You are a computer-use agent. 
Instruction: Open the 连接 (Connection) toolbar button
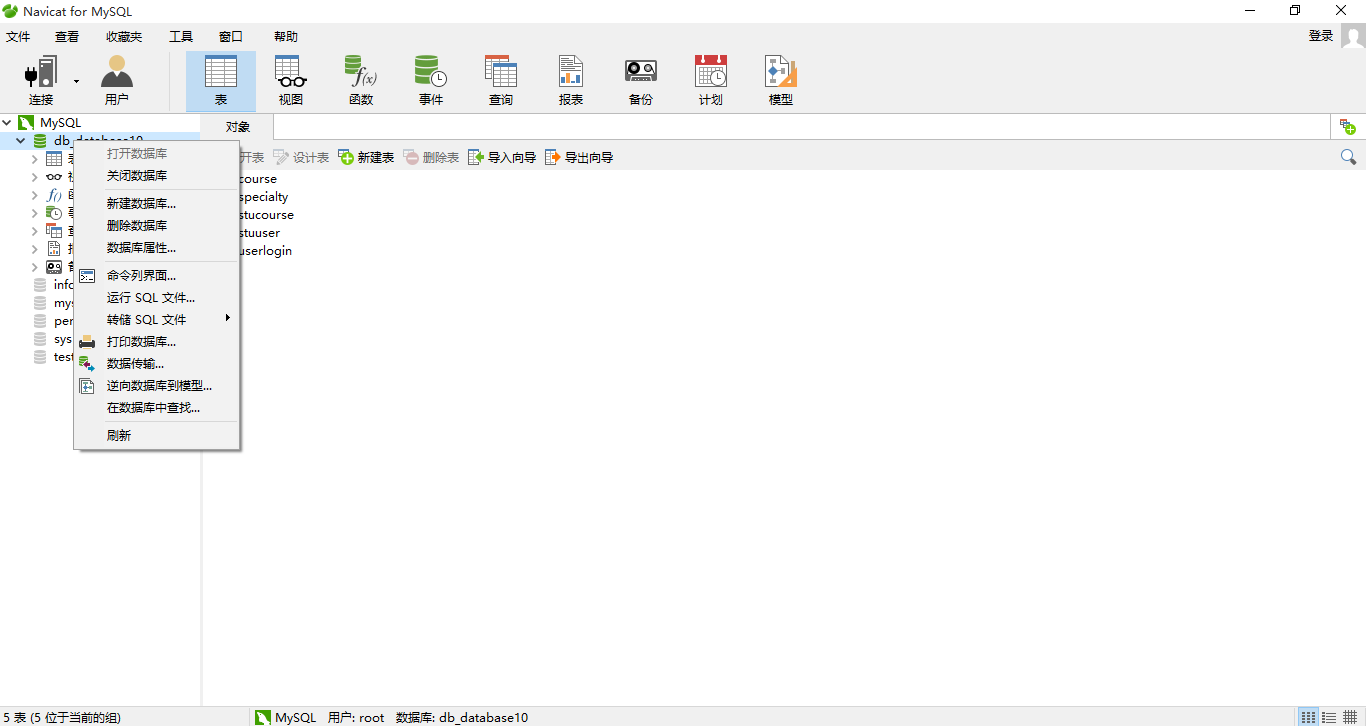pos(41,81)
